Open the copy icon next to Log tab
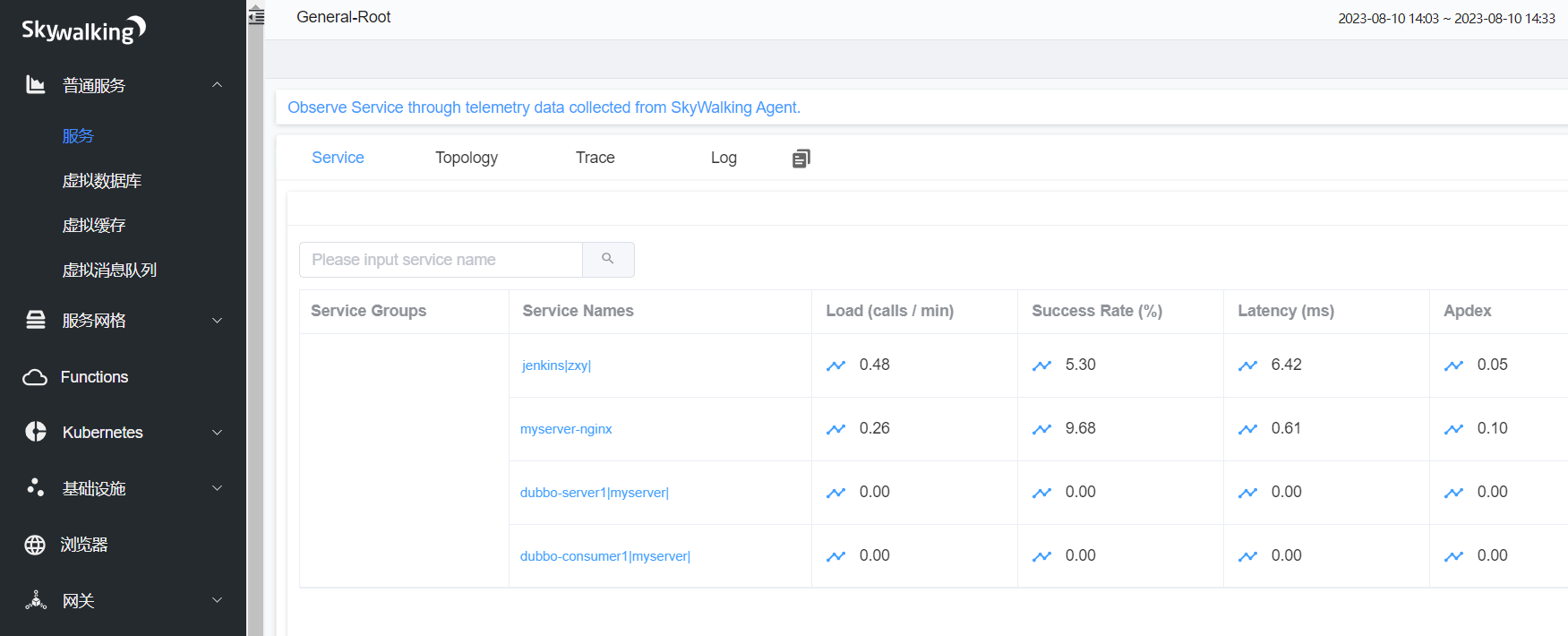 click(801, 159)
